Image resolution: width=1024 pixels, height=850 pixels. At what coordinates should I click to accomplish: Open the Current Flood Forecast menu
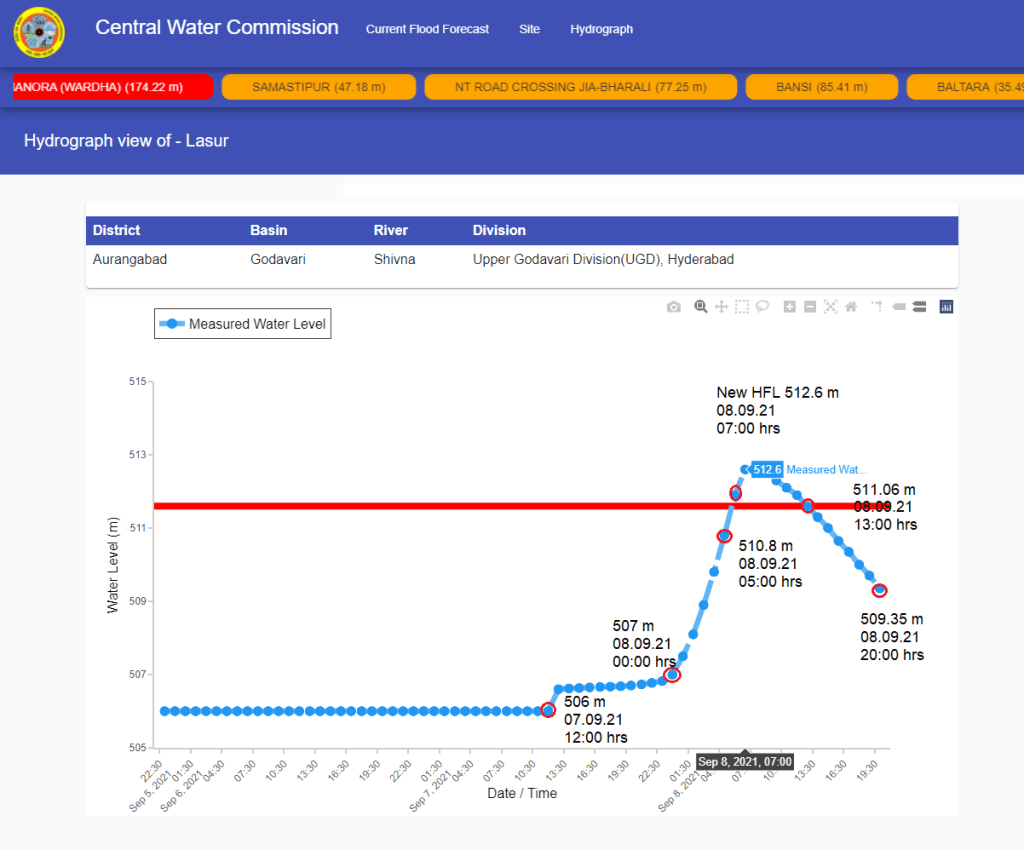coord(427,29)
